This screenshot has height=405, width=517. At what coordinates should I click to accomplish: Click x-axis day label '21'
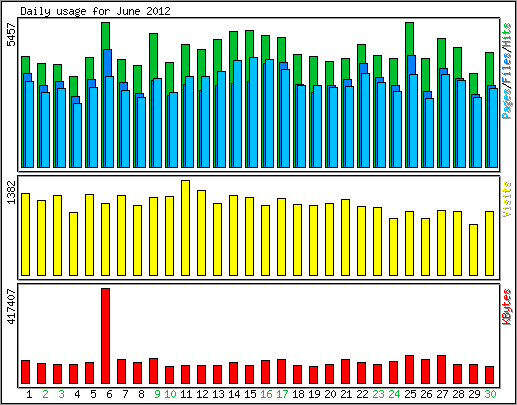pos(346,394)
